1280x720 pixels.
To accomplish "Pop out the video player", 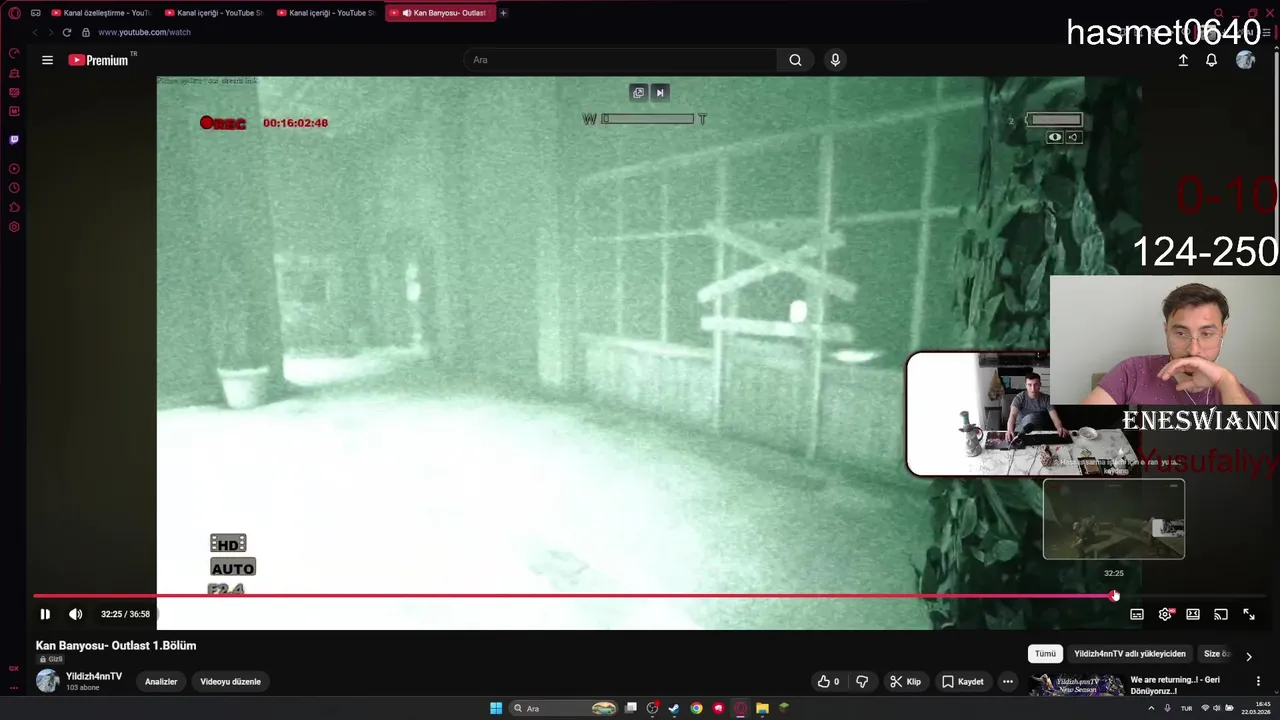I will point(638,93).
